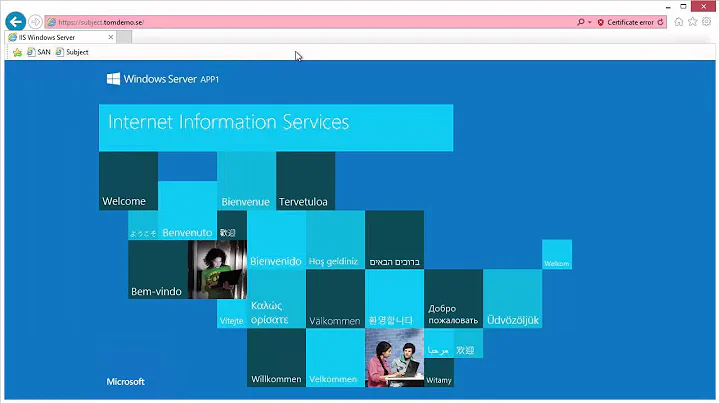Click the Velkommen tile
Image resolution: width=720 pixels, height=404 pixels.
click(336, 358)
